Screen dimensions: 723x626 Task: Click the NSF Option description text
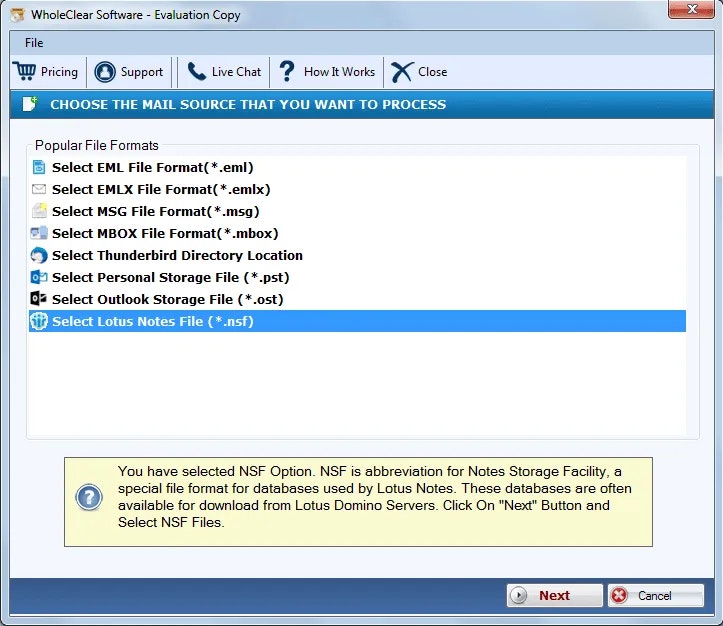tap(374, 497)
